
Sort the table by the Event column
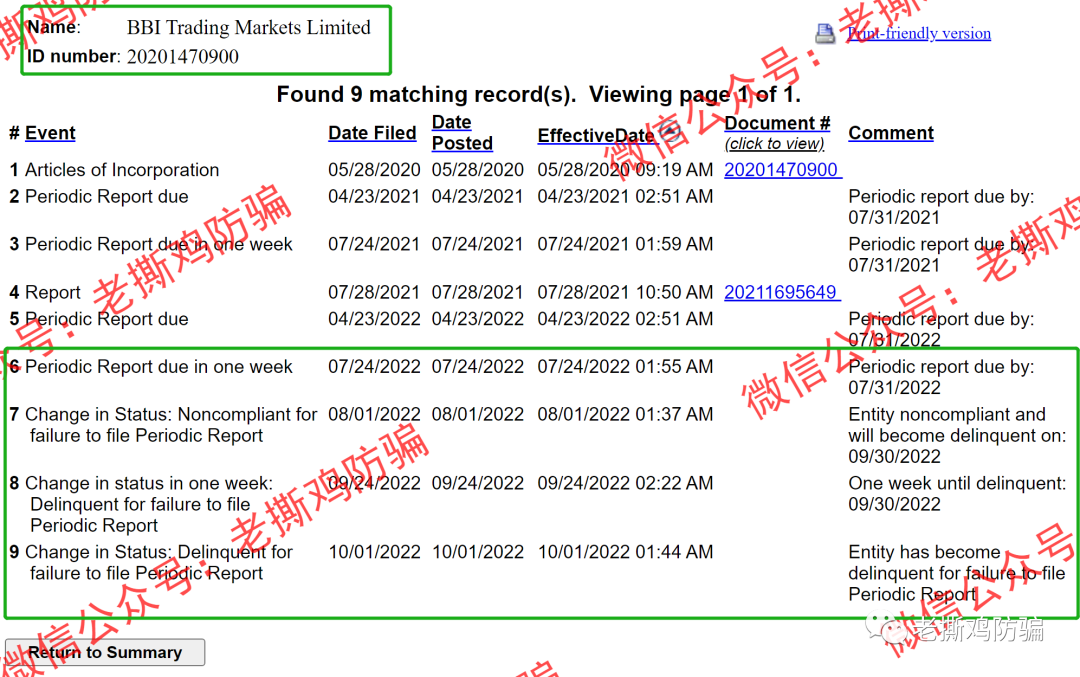[50, 133]
